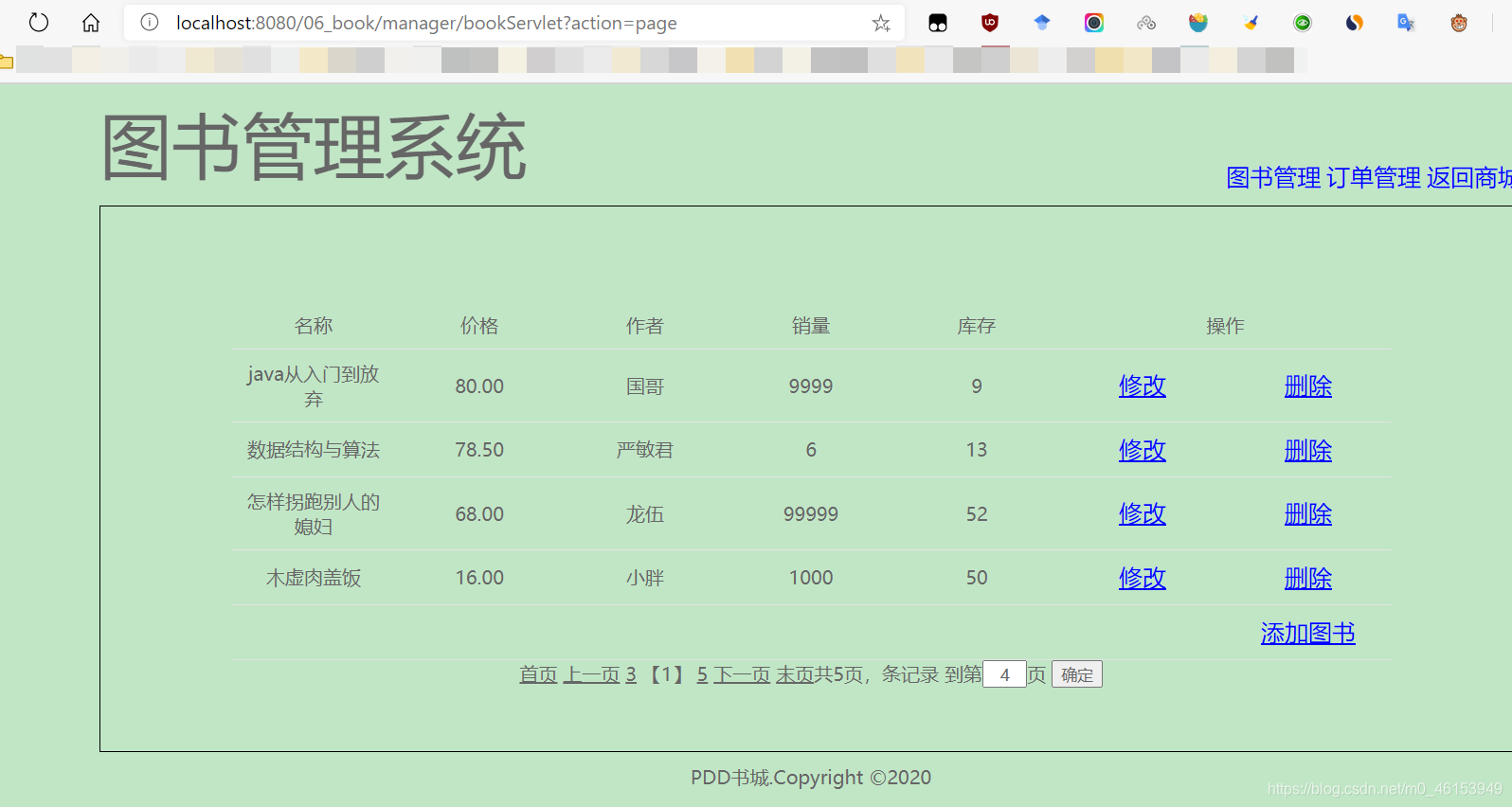Open the 图书管理 navigation link
1512x807 pixels.
tap(1273, 178)
